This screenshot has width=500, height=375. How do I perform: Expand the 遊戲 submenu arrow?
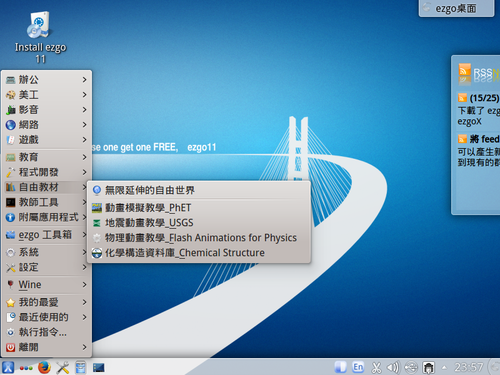tap(85, 140)
